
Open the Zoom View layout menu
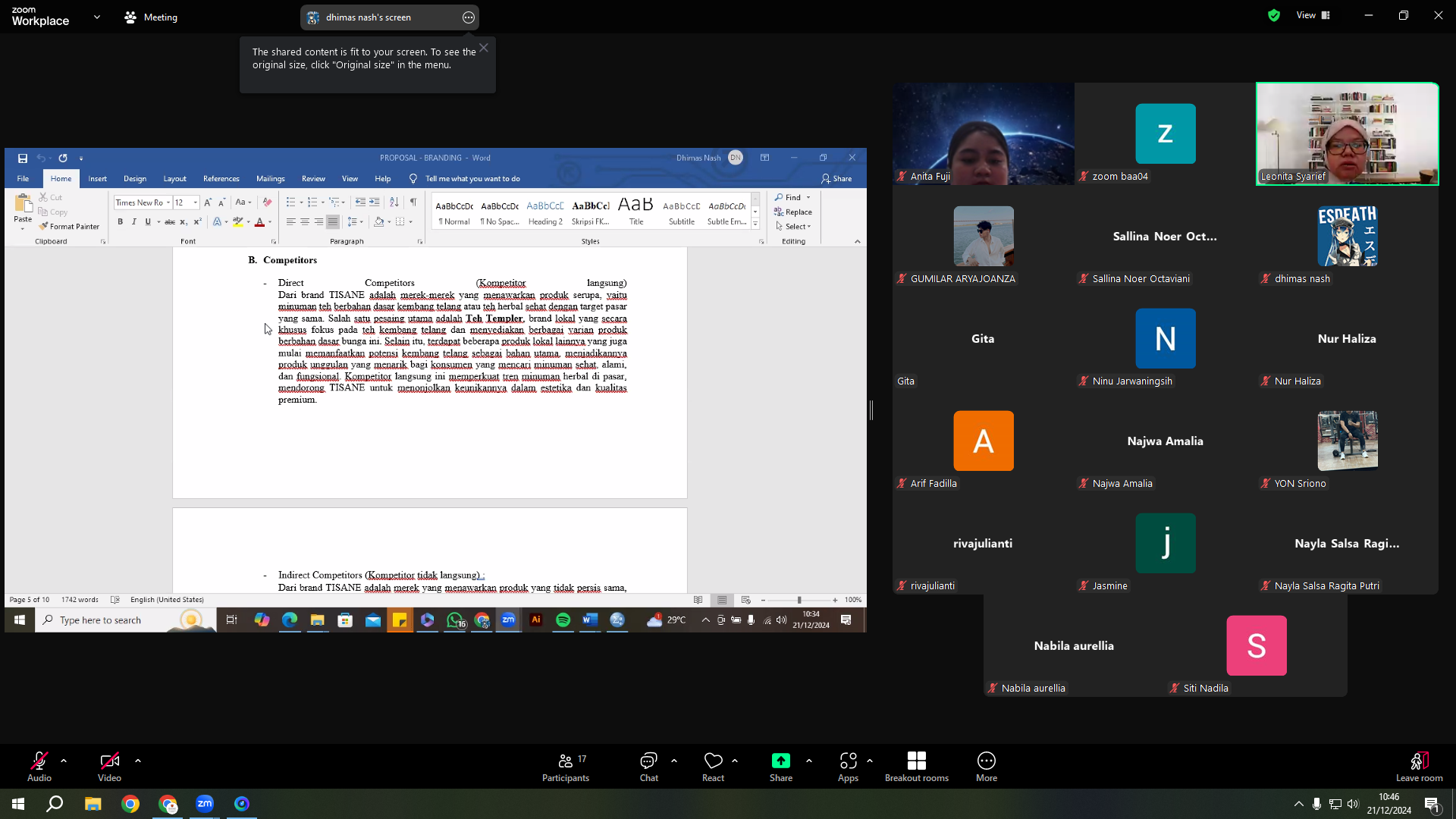tap(1313, 15)
